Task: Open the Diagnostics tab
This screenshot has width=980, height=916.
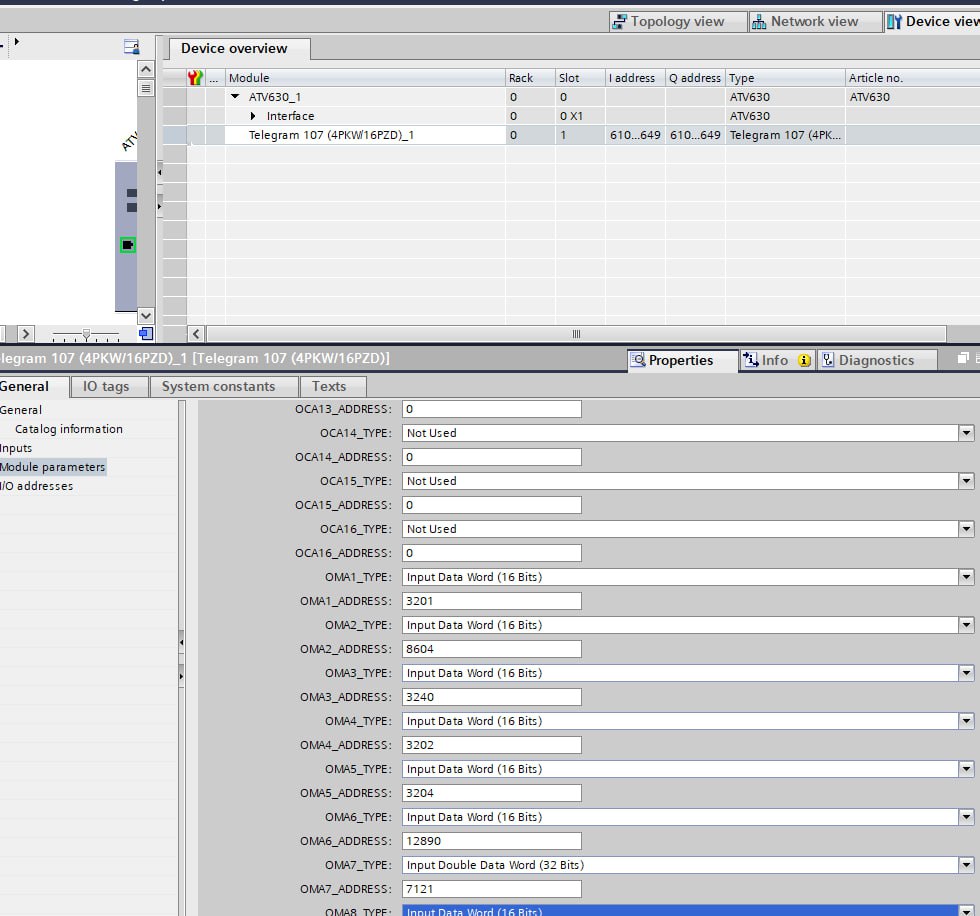Action: coord(877,360)
